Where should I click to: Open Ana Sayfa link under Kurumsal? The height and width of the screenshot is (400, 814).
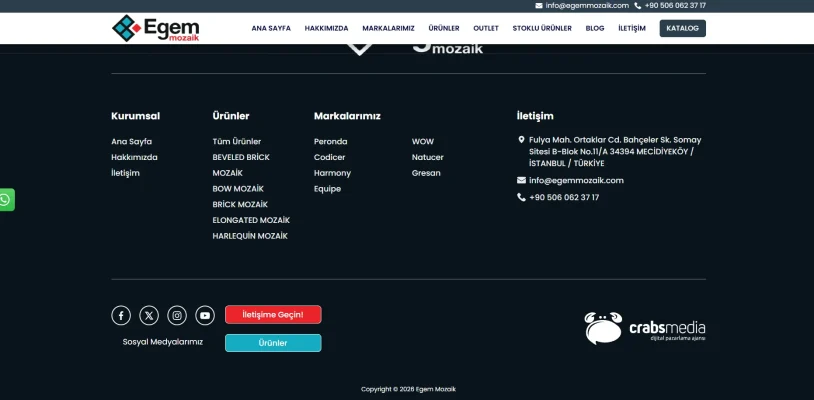click(131, 142)
